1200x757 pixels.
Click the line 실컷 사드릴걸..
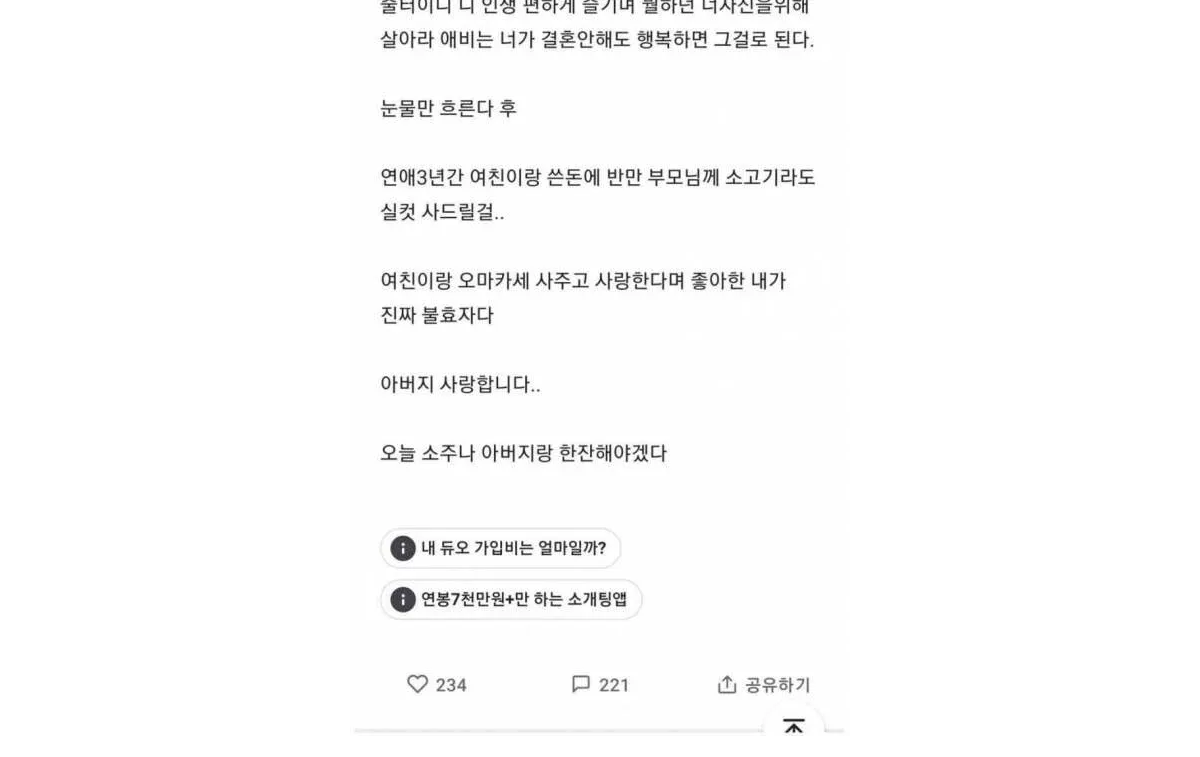[442, 213]
